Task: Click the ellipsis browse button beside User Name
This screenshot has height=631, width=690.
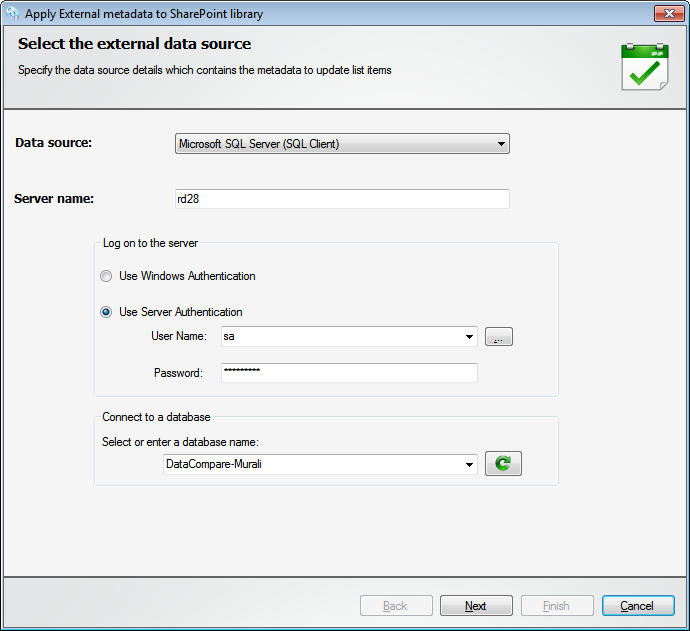Action: (499, 337)
